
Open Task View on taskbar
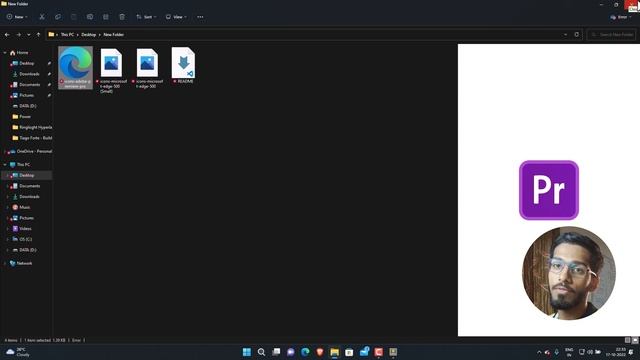click(x=276, y=352)
